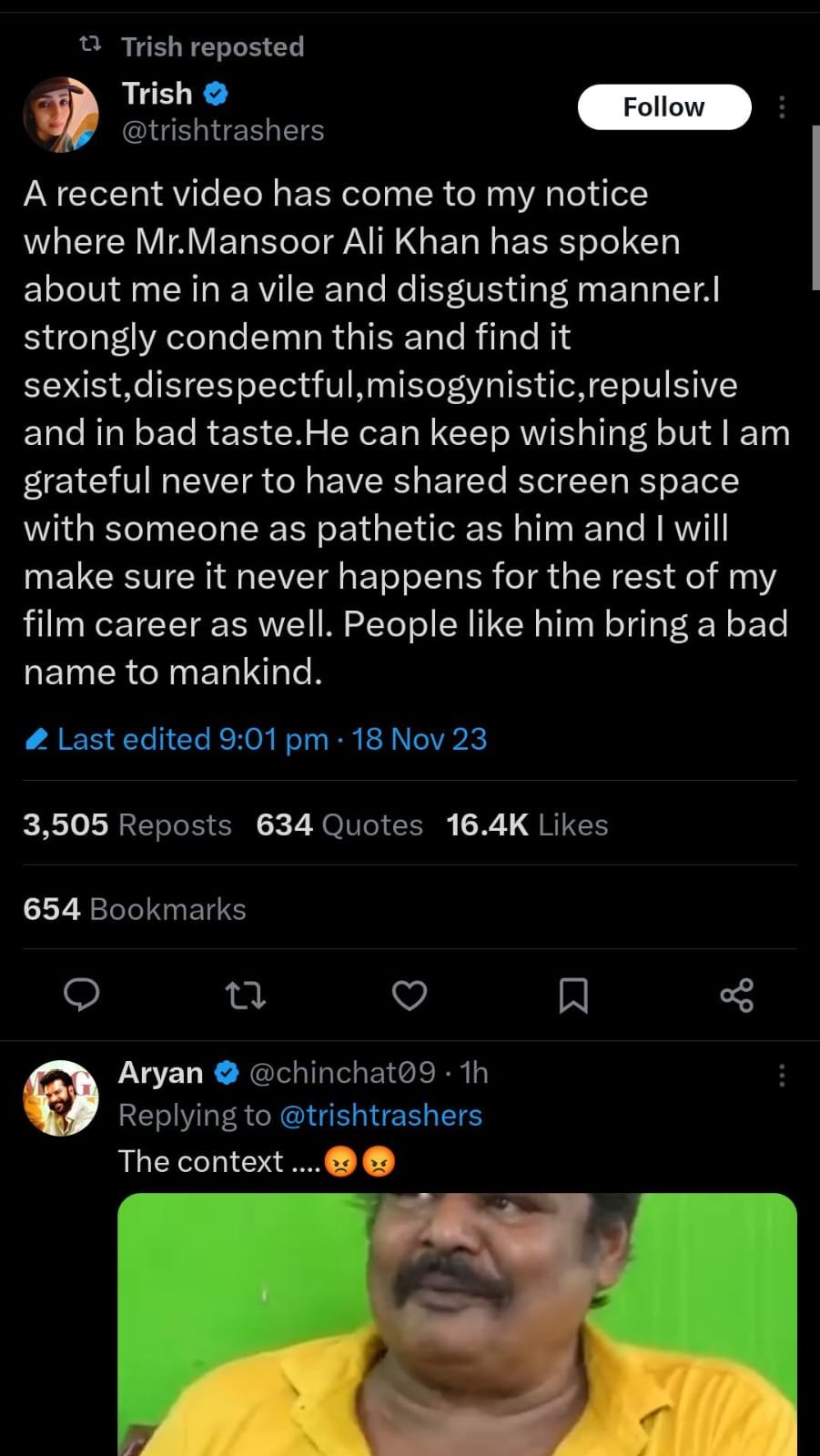Open three-dot menu on Aryan's reply
The width and height of the screenshot is (820, 1456).
coord(782,1076)
